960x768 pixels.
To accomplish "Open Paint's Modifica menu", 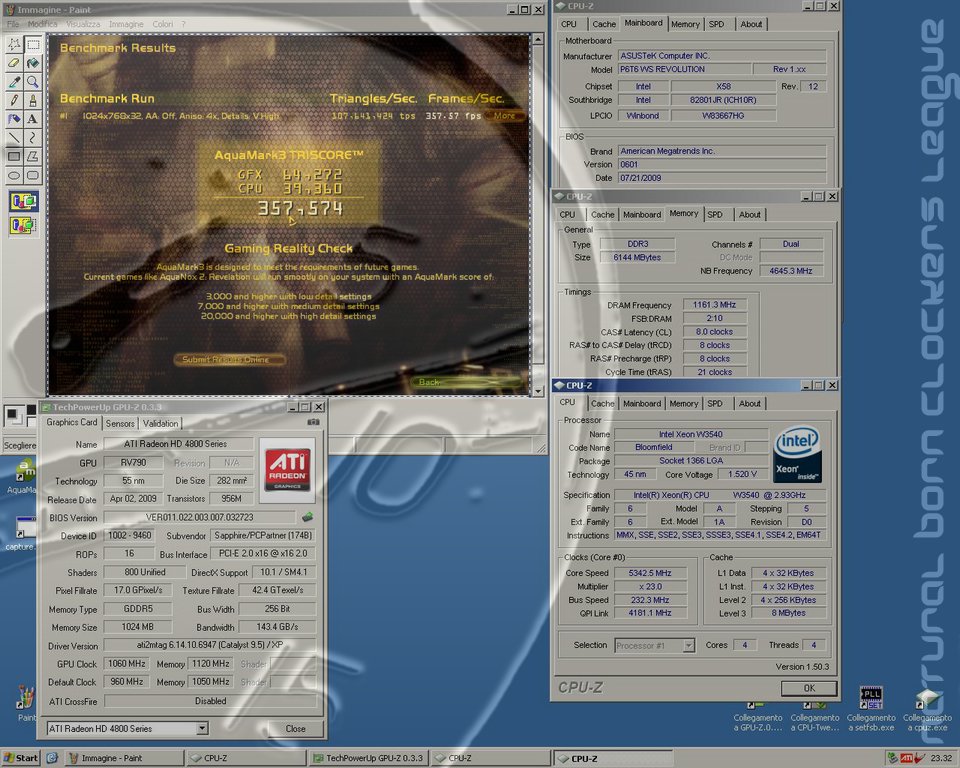I will click(42, 24).
